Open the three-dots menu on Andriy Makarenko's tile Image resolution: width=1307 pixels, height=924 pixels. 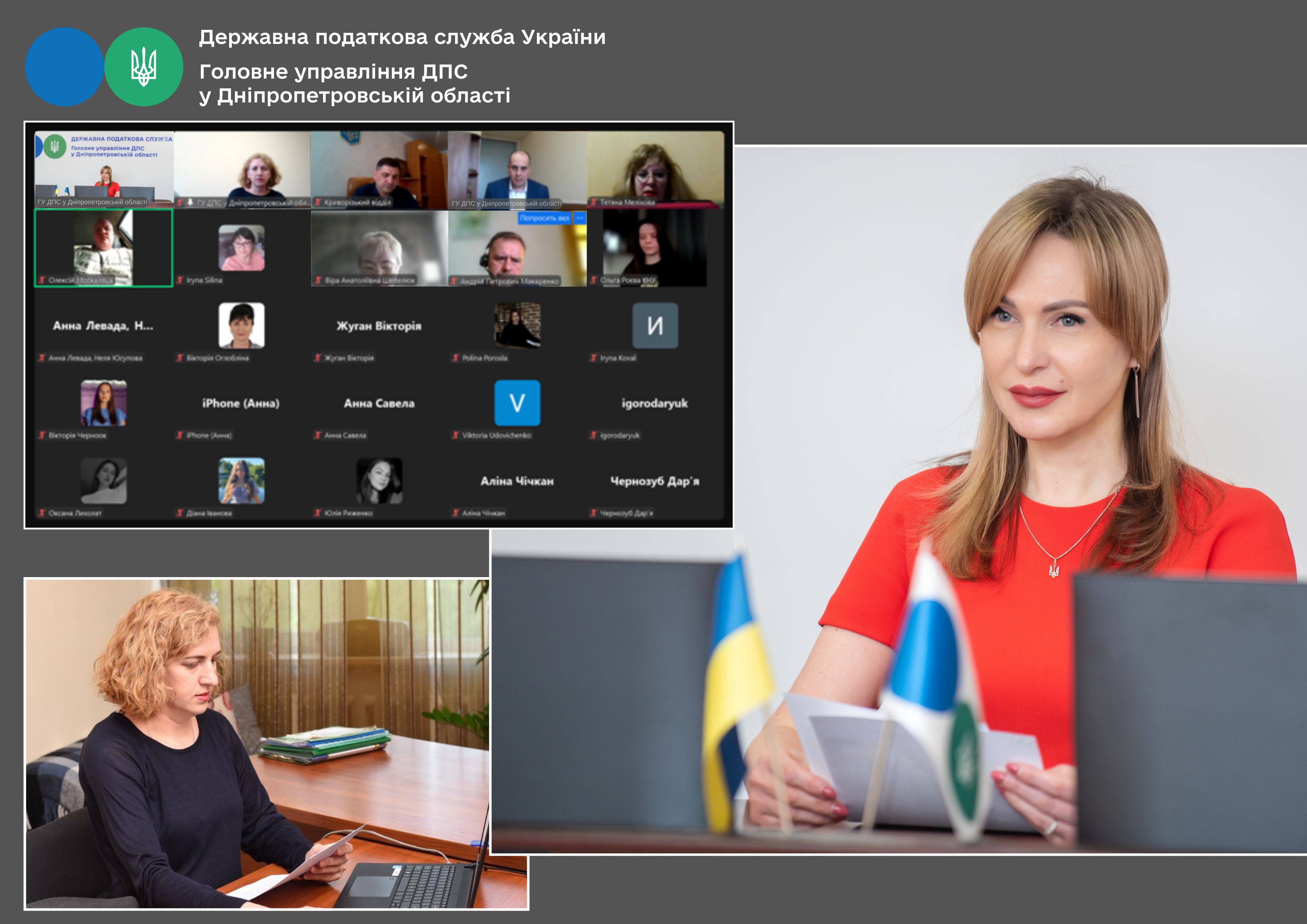point(579,218)
